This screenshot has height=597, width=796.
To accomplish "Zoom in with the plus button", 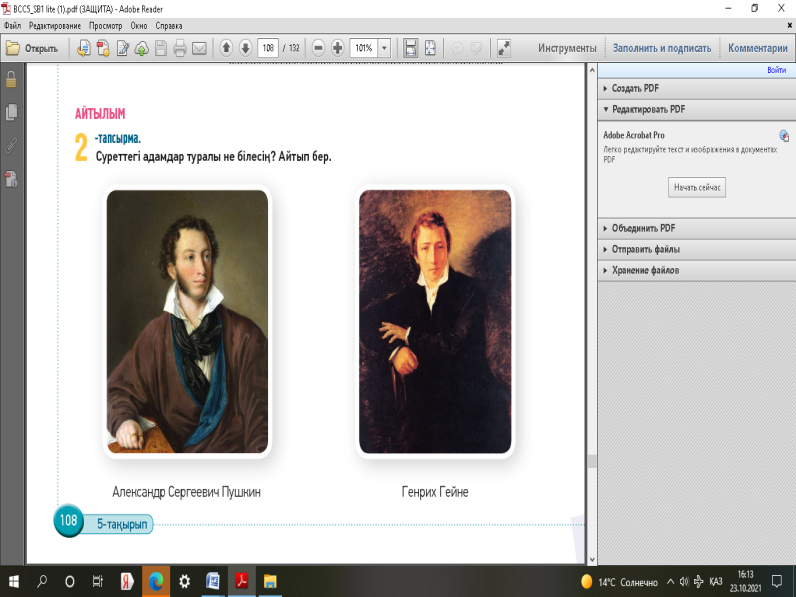I will pyautogui.click(x=337, y=47).
